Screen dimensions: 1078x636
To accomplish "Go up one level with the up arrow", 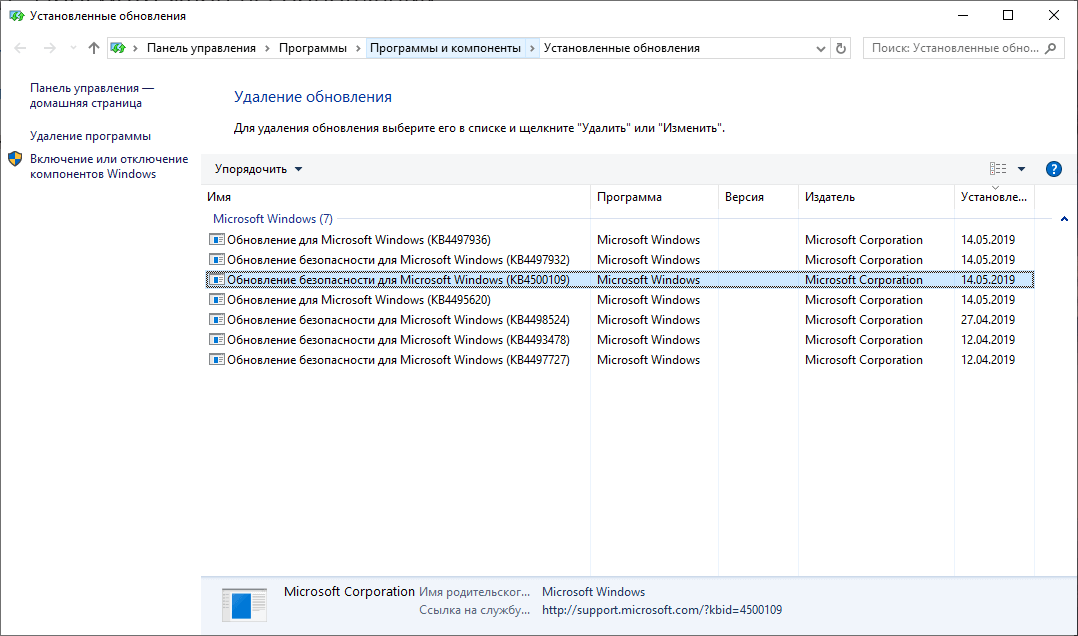I will (x=93, y=47).
